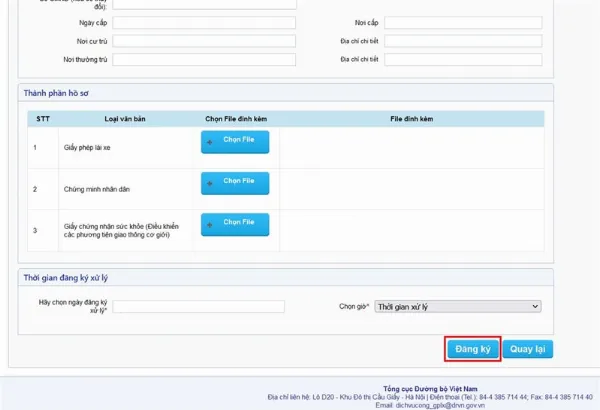Click the File đính kèm column header

click(x=411, y=119)
